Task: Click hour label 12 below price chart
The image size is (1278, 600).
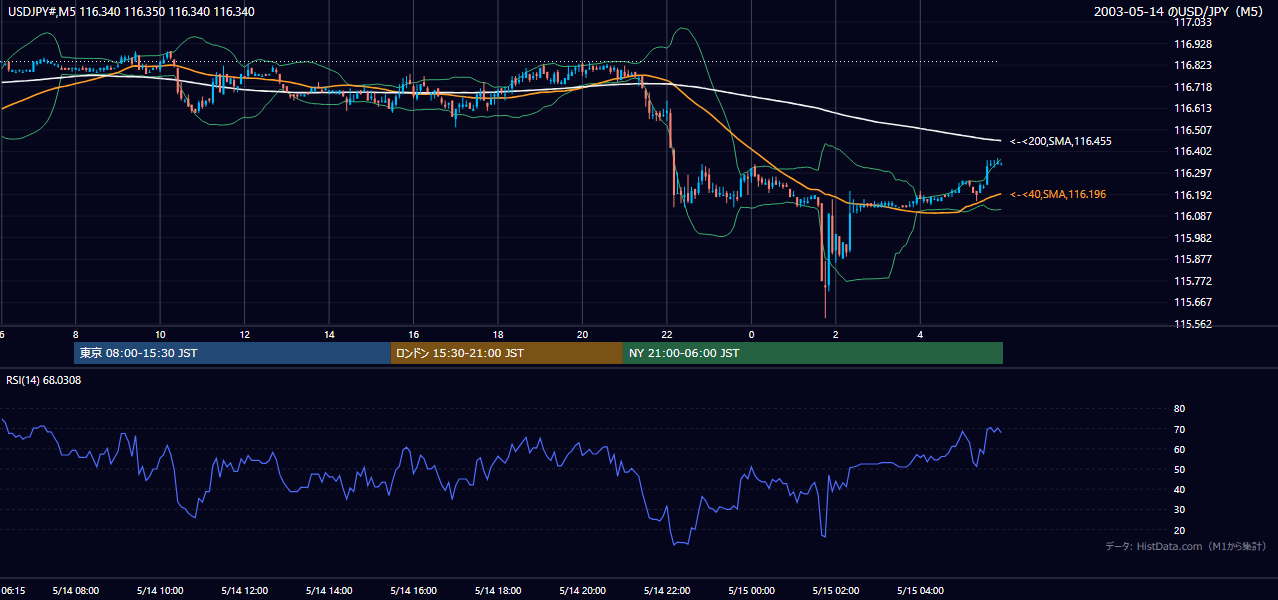Action: coord(245,334)
